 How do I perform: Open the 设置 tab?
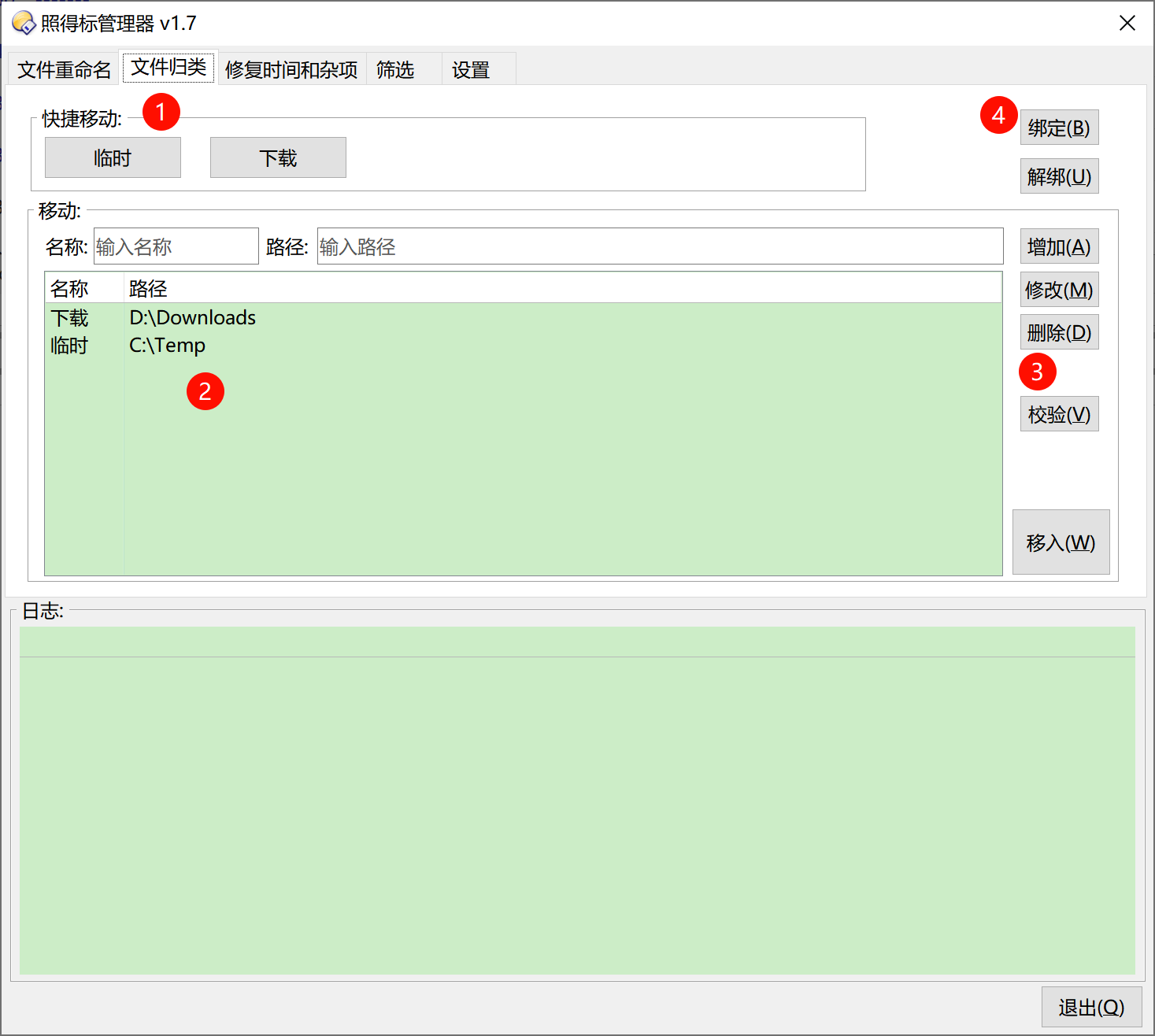tap(471, 69)
